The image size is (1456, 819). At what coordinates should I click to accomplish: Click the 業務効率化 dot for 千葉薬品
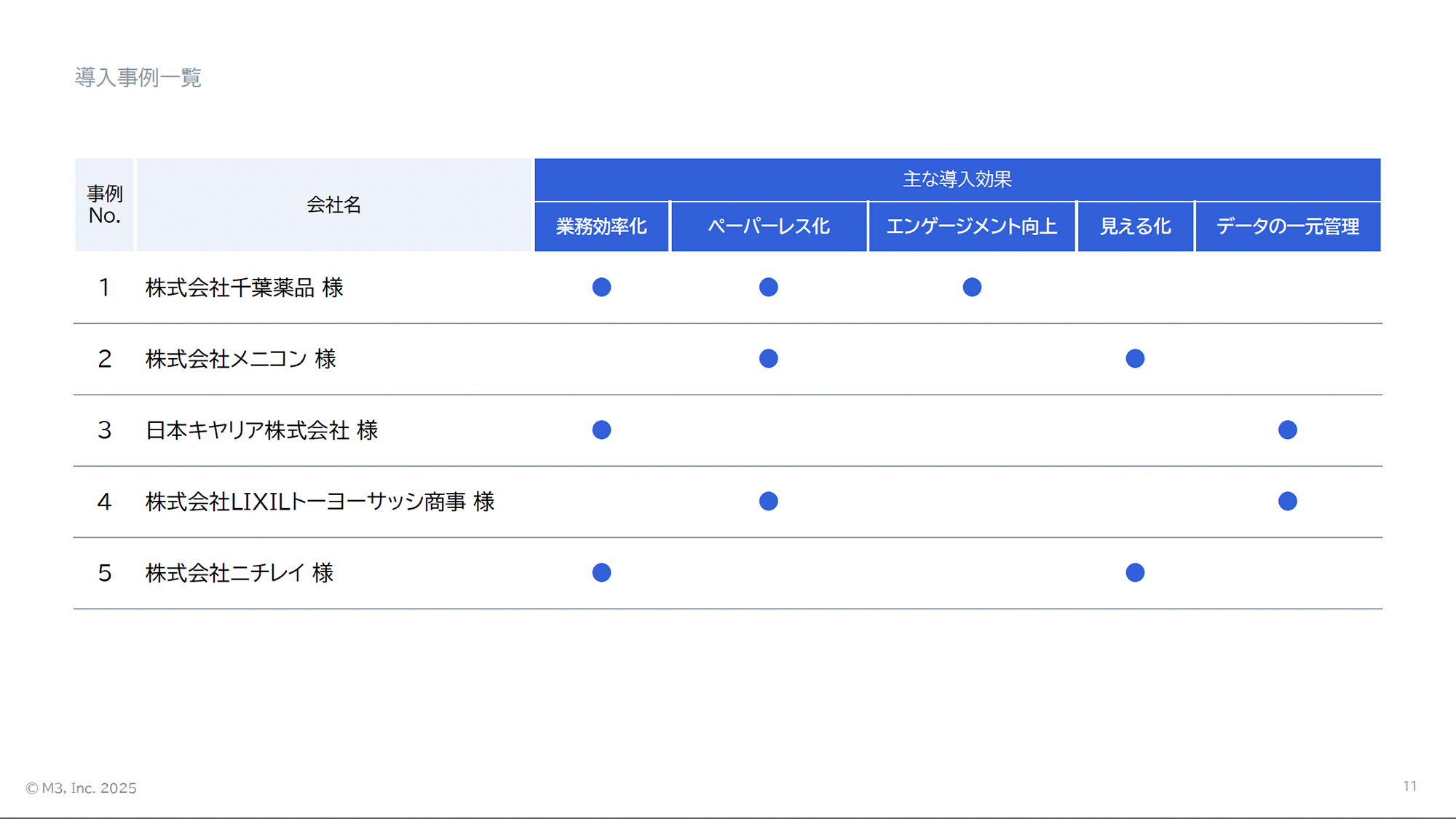(x=601, y=287)
